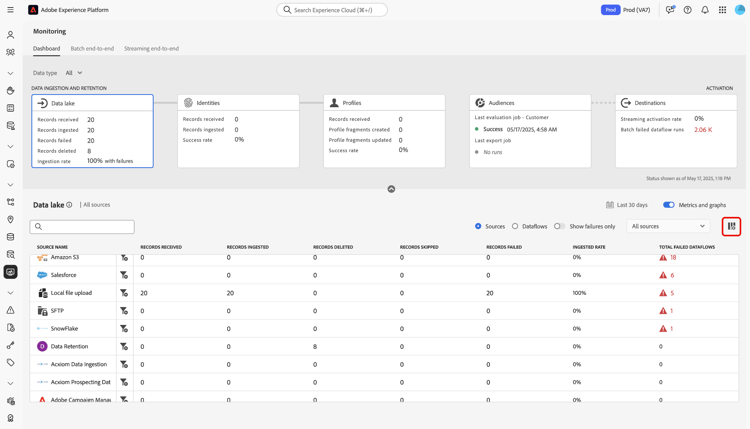
Task: Click the filter icon for Salesforce row
Action: click(124, 275)
